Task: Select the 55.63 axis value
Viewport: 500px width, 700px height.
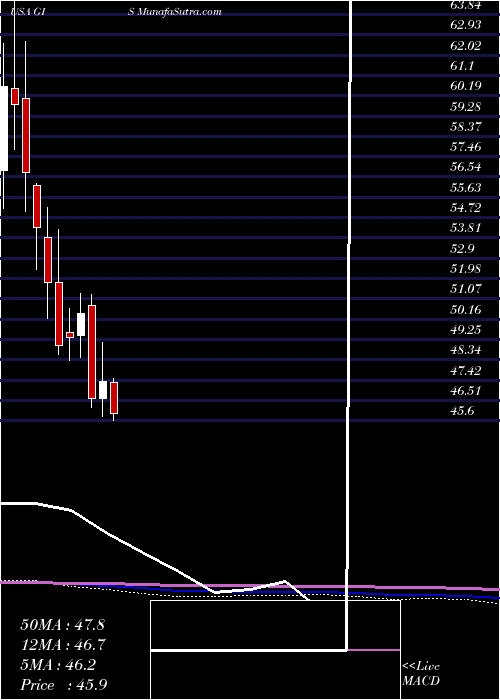Action: pyautogui.click(x=466, y=188)
